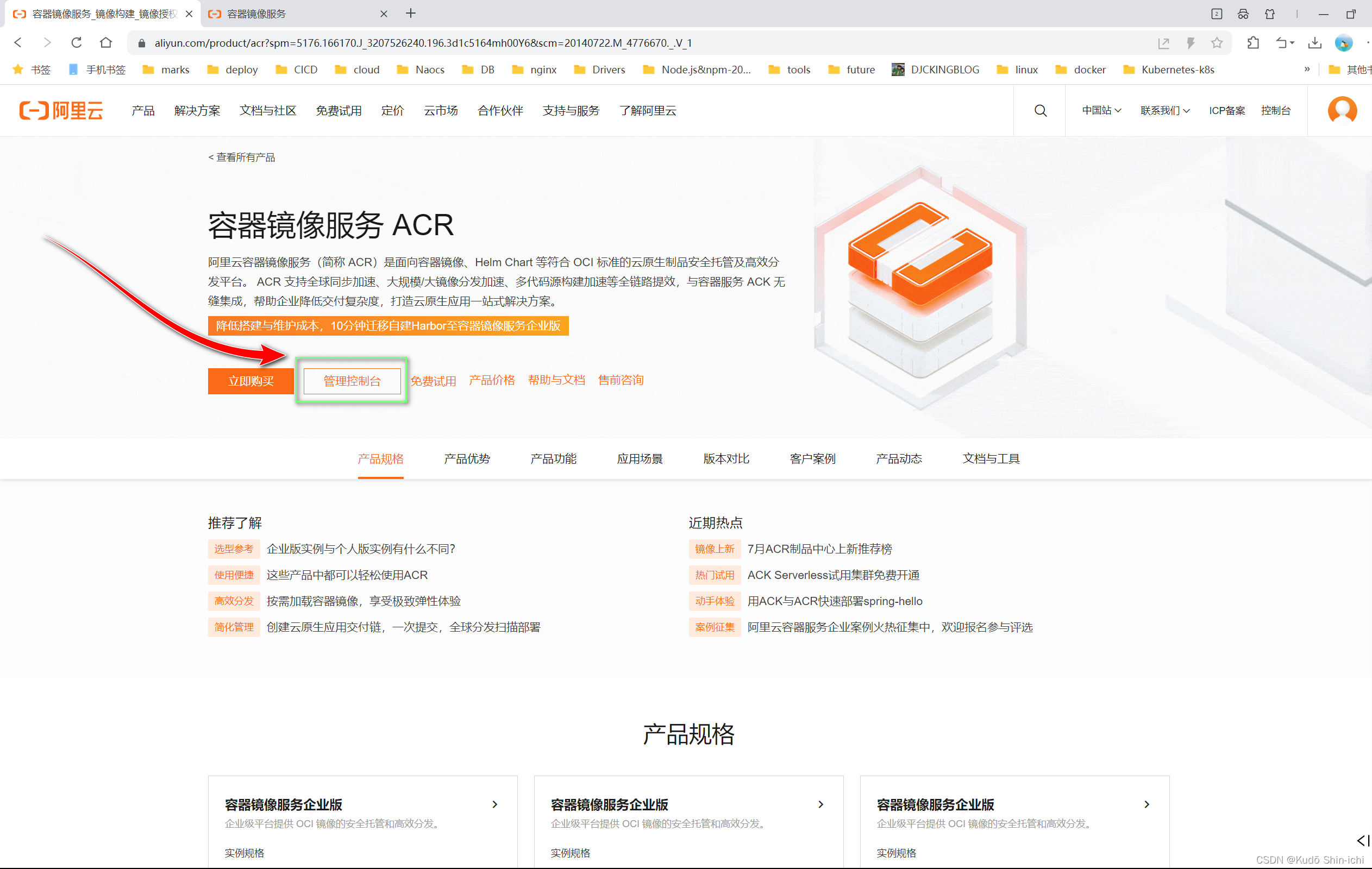The height and width of the screenshot is (869, 1372).
Task: Switch to the 版本对比 tab
Action: [x=726, y=459]
